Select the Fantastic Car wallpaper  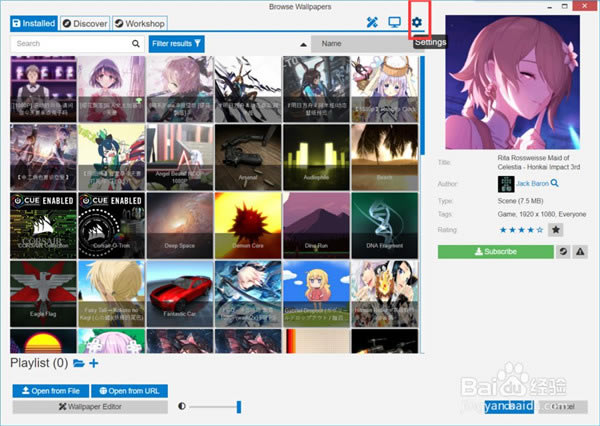tap(180, 294)
